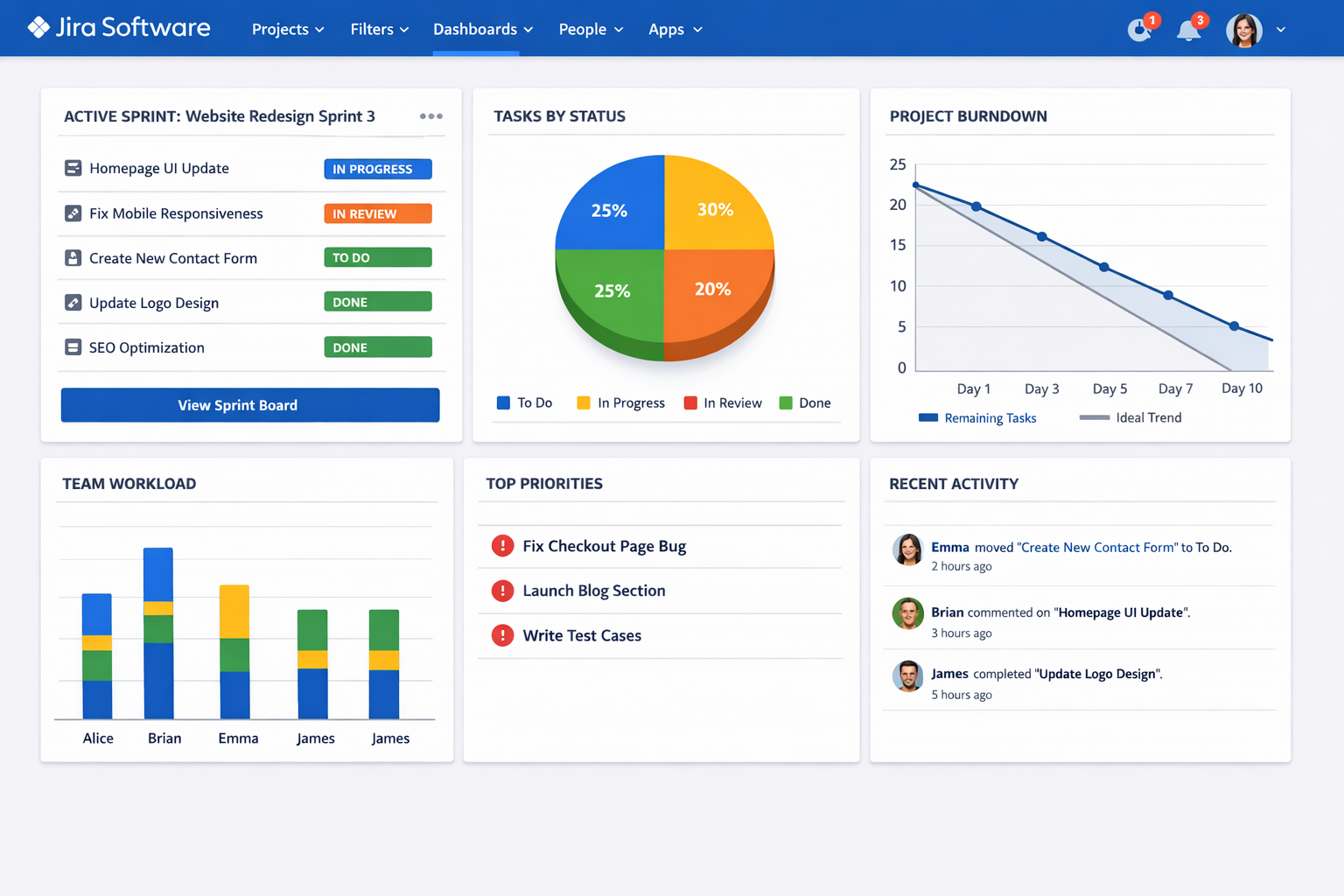This screenshot has height=896, width=1344.
Task: Click the In Progress status pill on Homepage UI Update
Action: pos(377,169)
